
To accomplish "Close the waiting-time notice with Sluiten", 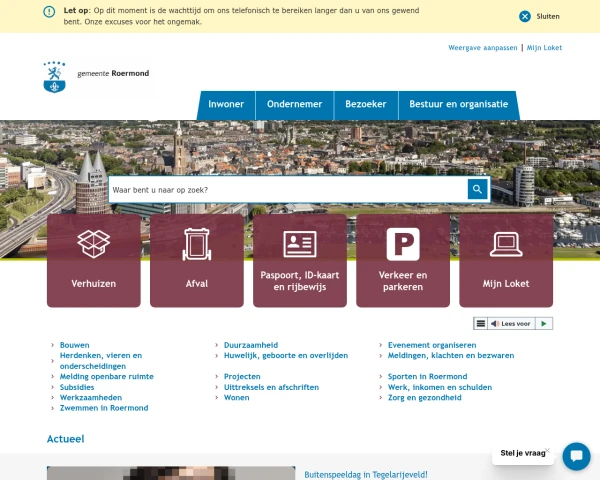I will pyautogui.click(x=539, y=16).
